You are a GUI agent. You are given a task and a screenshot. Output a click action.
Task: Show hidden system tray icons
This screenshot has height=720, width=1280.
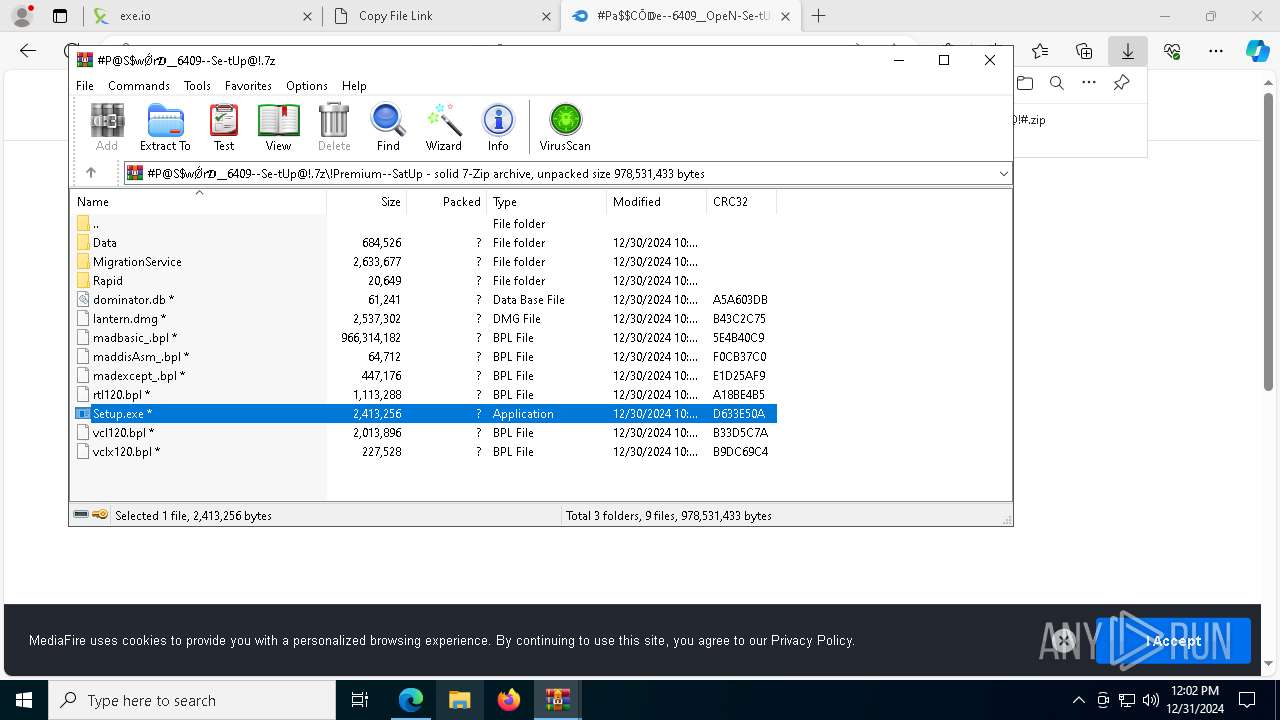1078,700
